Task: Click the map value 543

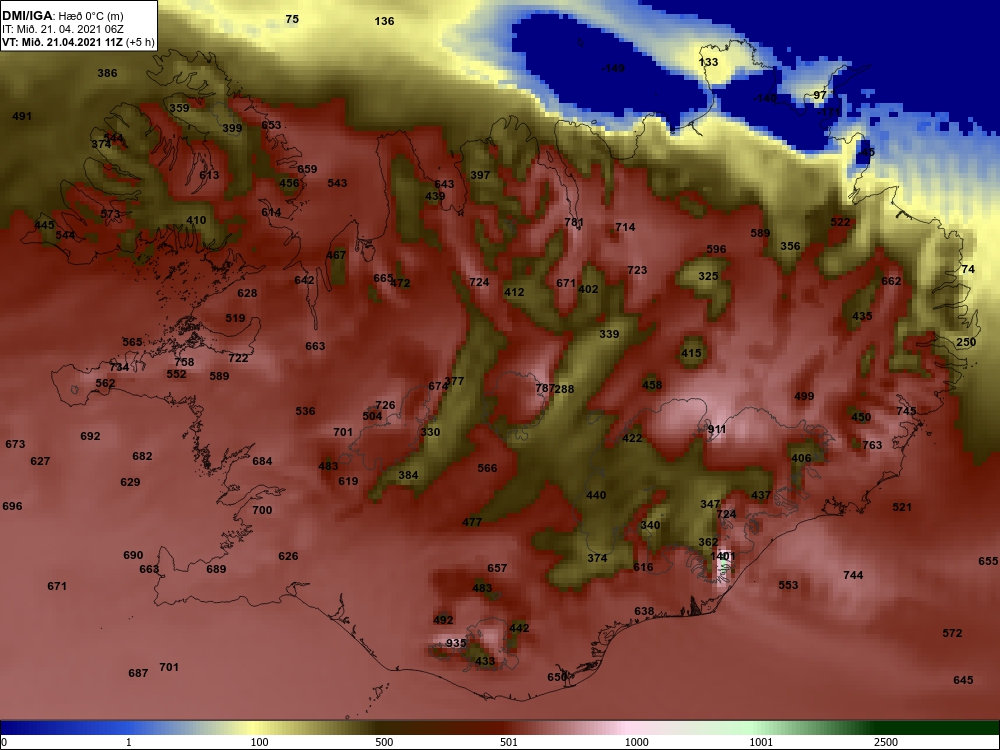Action: (x=337, y=183)
